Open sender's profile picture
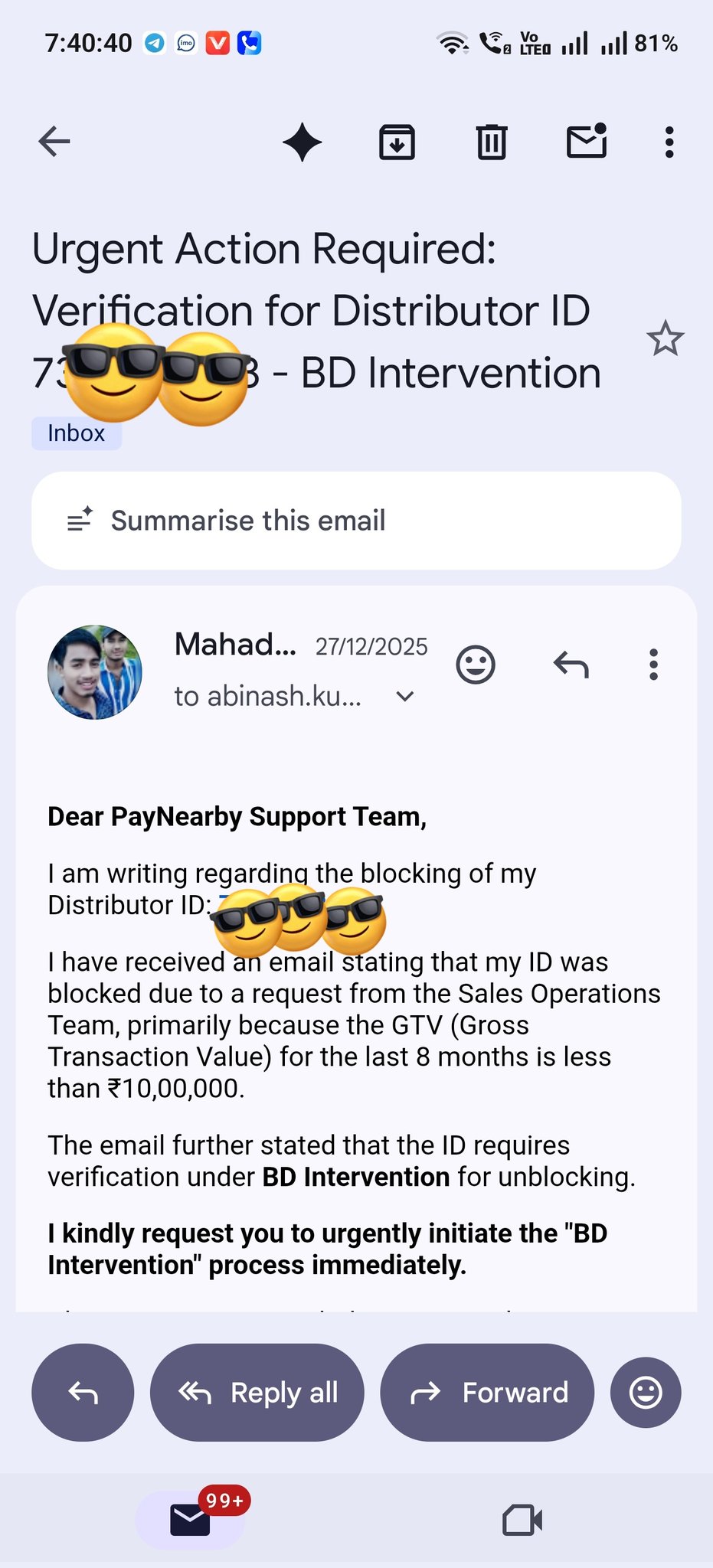This screenshot has width=713, height=1568. (x=95, y=672)
